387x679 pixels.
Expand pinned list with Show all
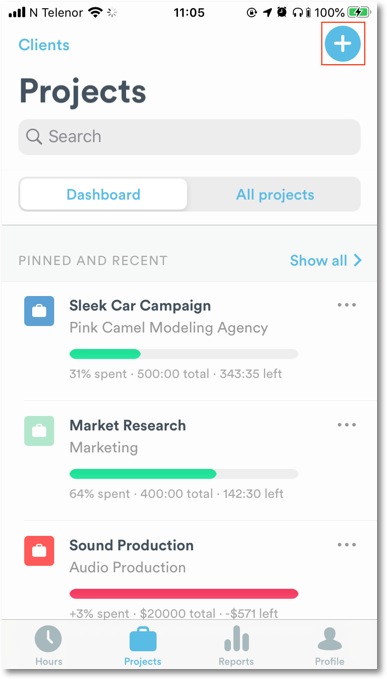coord(326,260)
